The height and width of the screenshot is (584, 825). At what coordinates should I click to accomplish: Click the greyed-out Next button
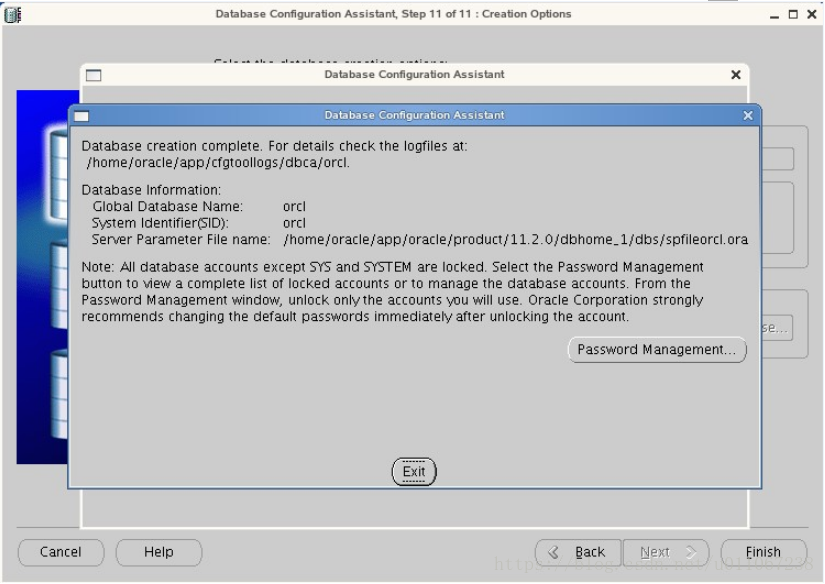tap(666, 552)
